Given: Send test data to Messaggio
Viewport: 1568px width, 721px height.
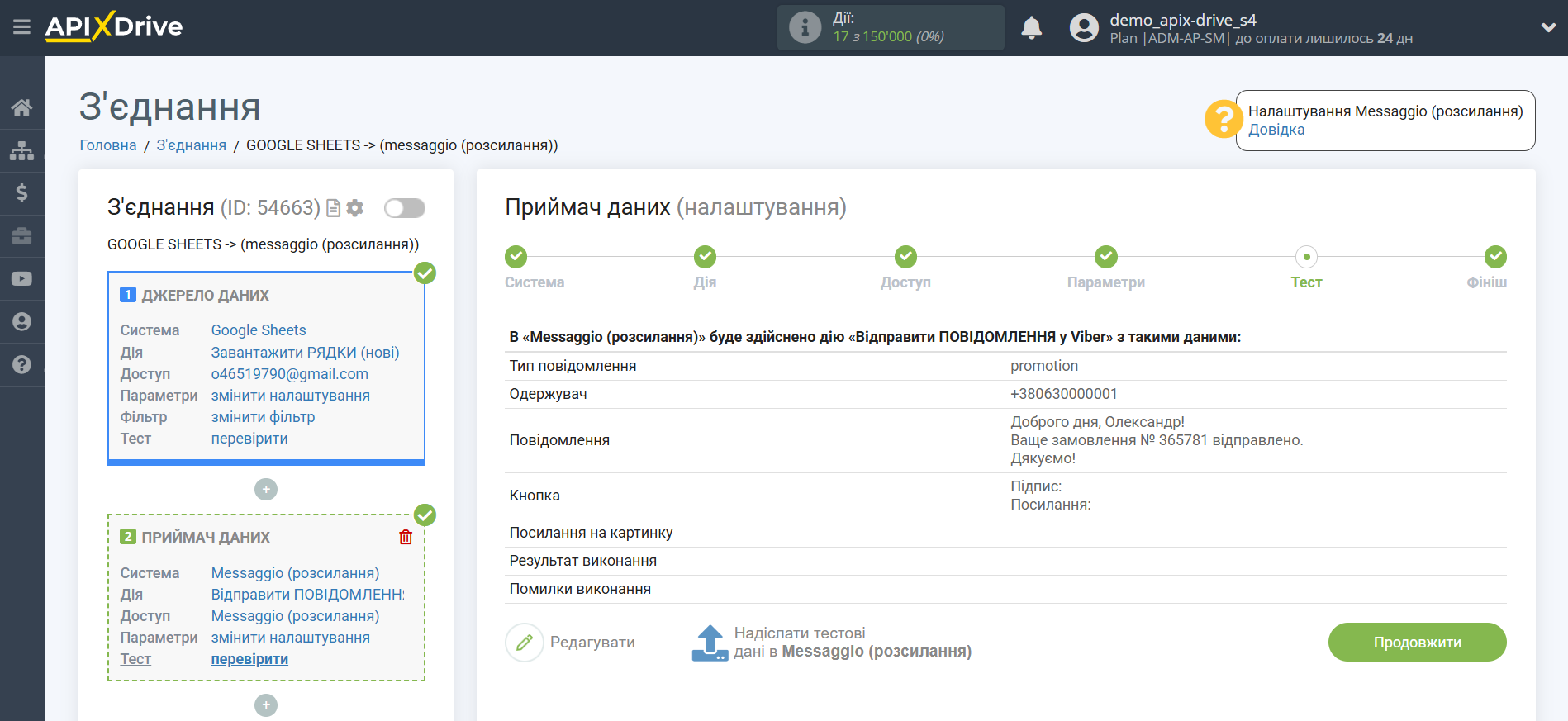Looking at the screenshot, I should click(853, 643).
